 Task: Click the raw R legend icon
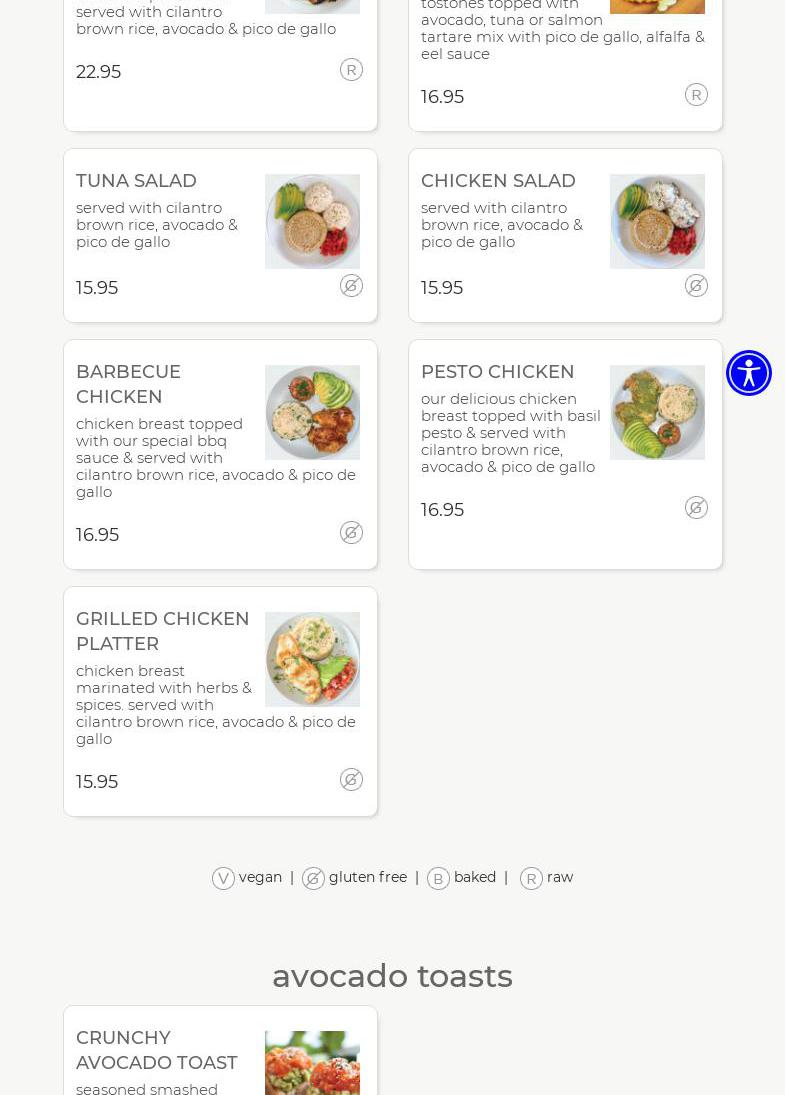coord(531,878)
